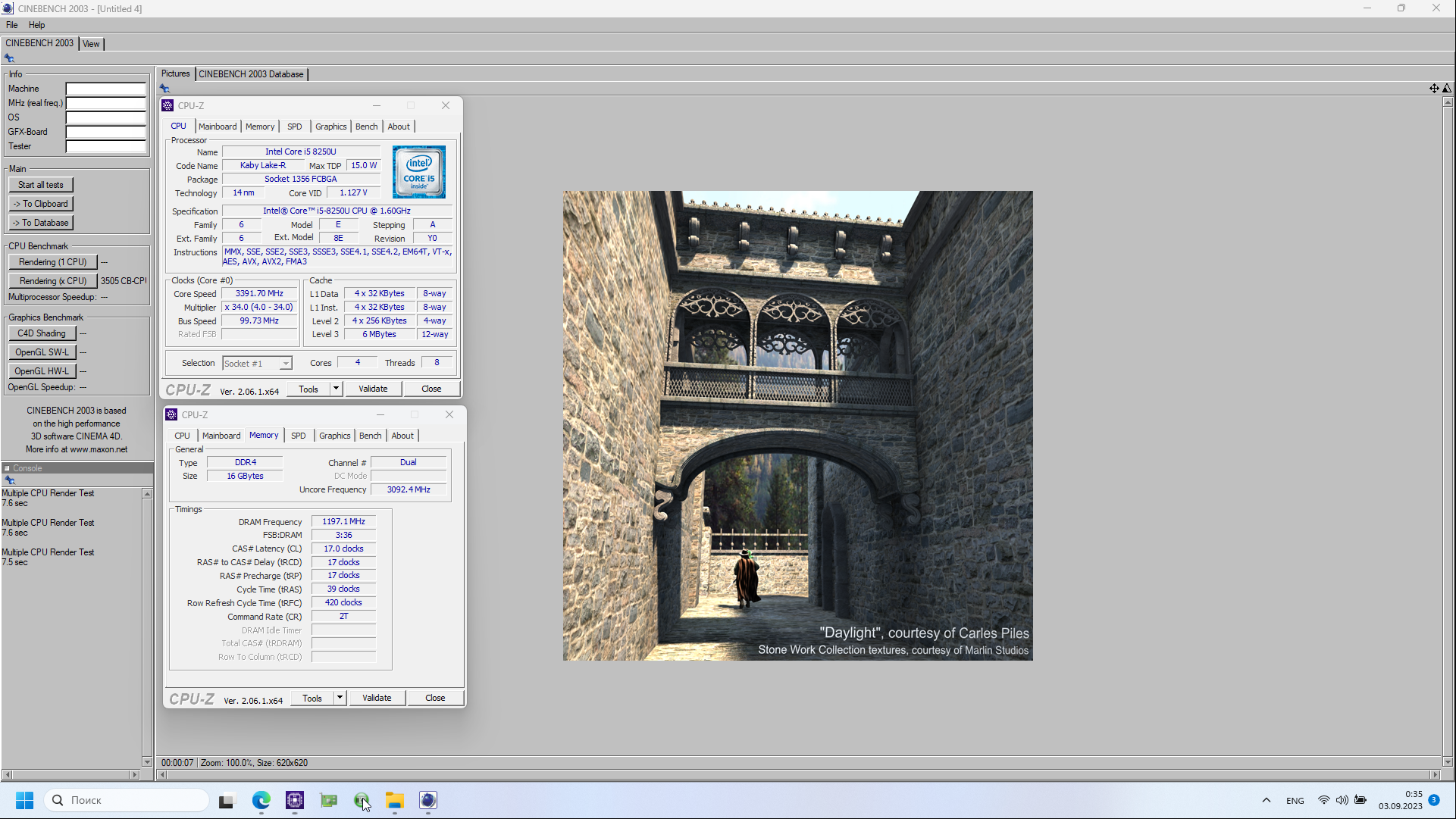
Task: Click the Tools button in the upper CPU-Z window
Action: pos(308,389)
